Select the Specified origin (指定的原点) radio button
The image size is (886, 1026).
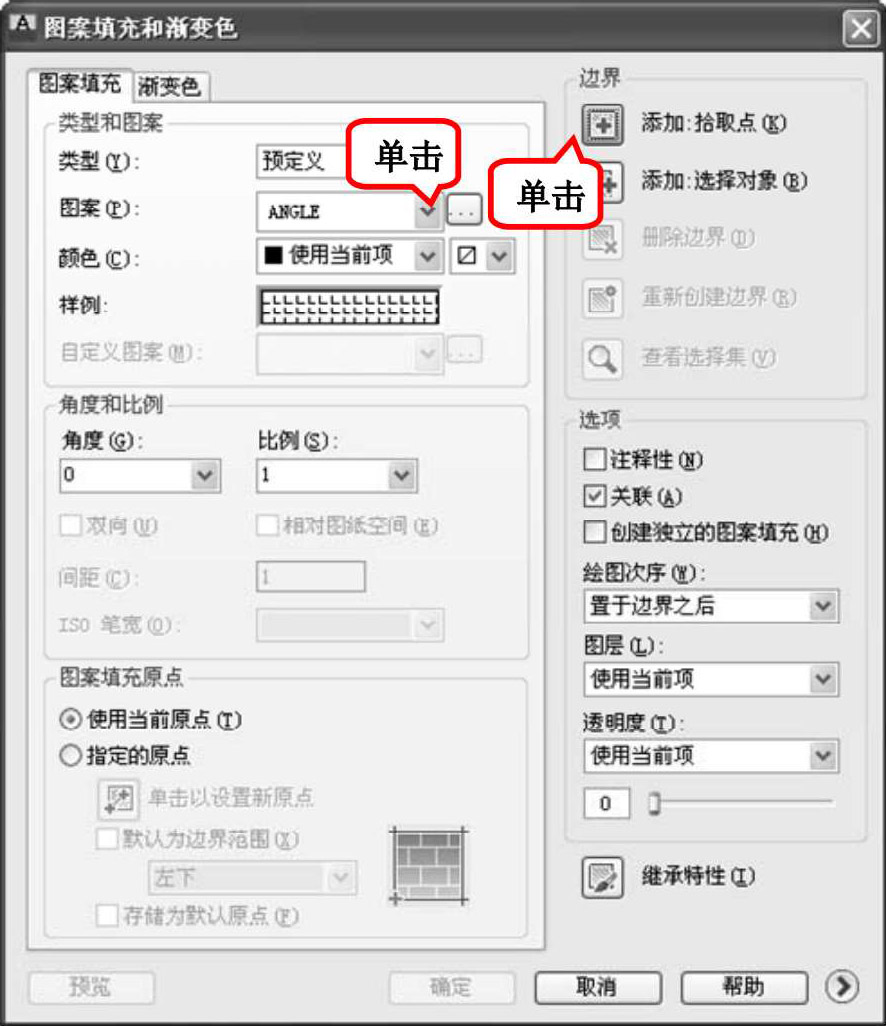pos(70,756)
